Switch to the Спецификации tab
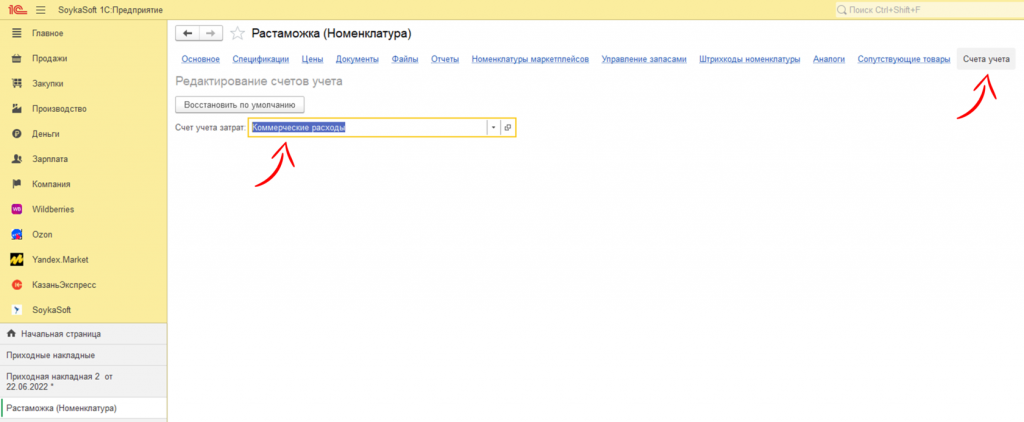The image size is (1024, 422). 260,60
